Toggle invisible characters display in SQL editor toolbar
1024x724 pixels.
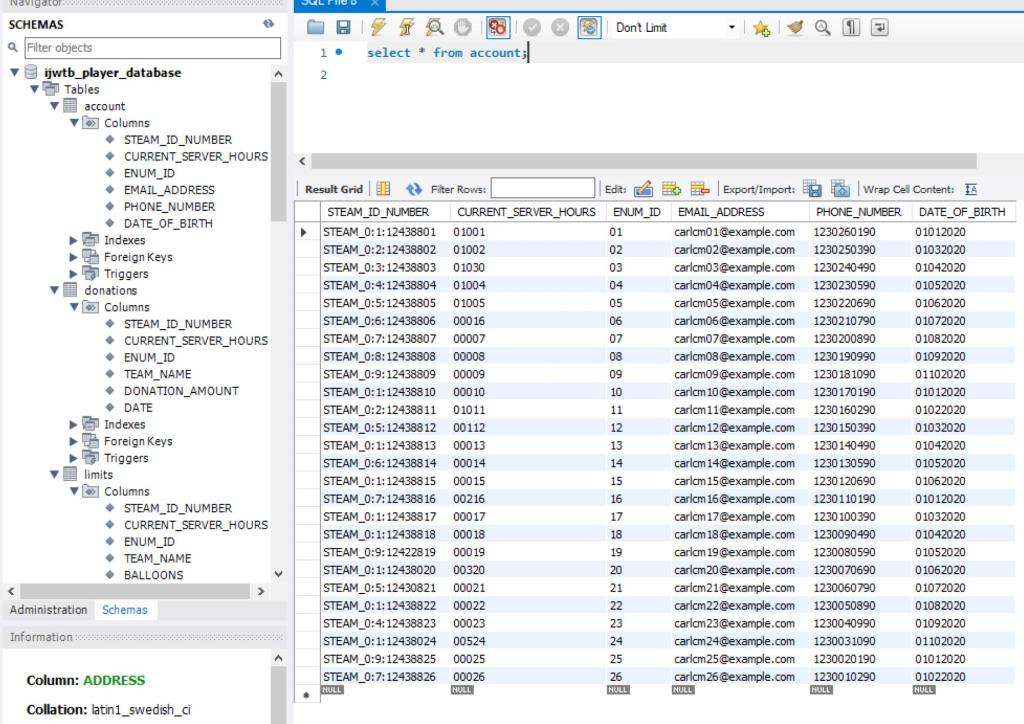coord(851,27)
